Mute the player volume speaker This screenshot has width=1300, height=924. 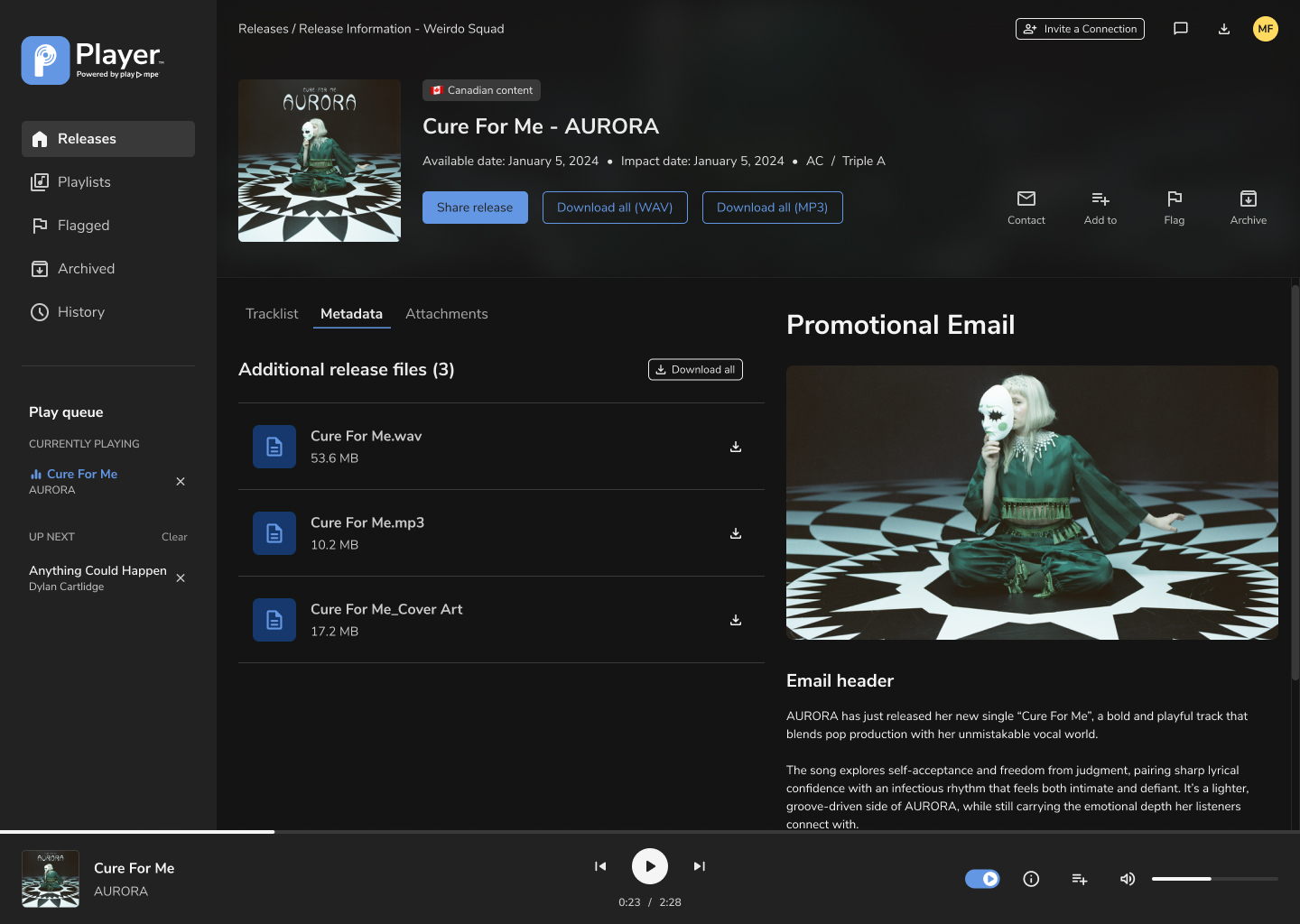[x=1127, y=879]
